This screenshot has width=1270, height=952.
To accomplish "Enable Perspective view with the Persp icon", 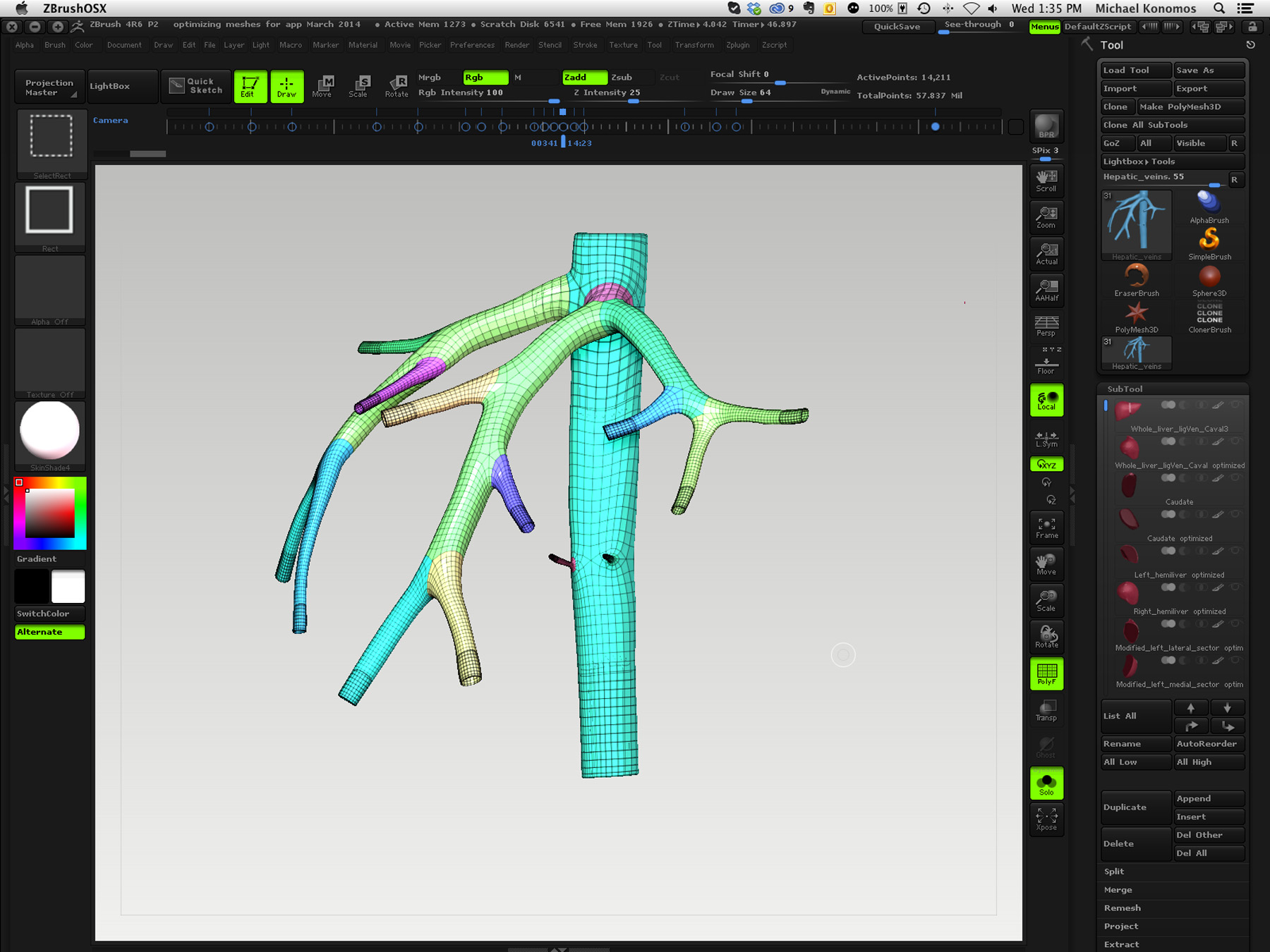I will [1046, 324].
